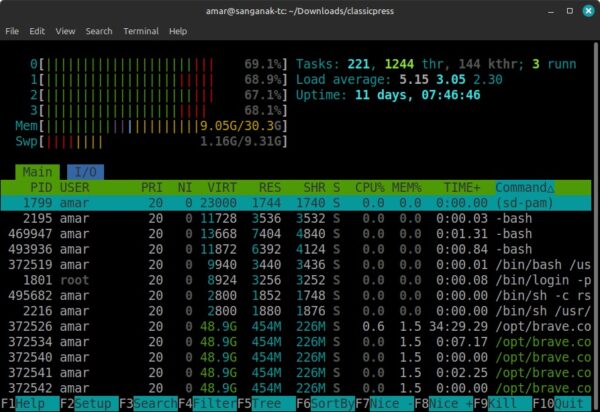Click the 34:29.29 TIME+ value

click(x=458, y=327)
